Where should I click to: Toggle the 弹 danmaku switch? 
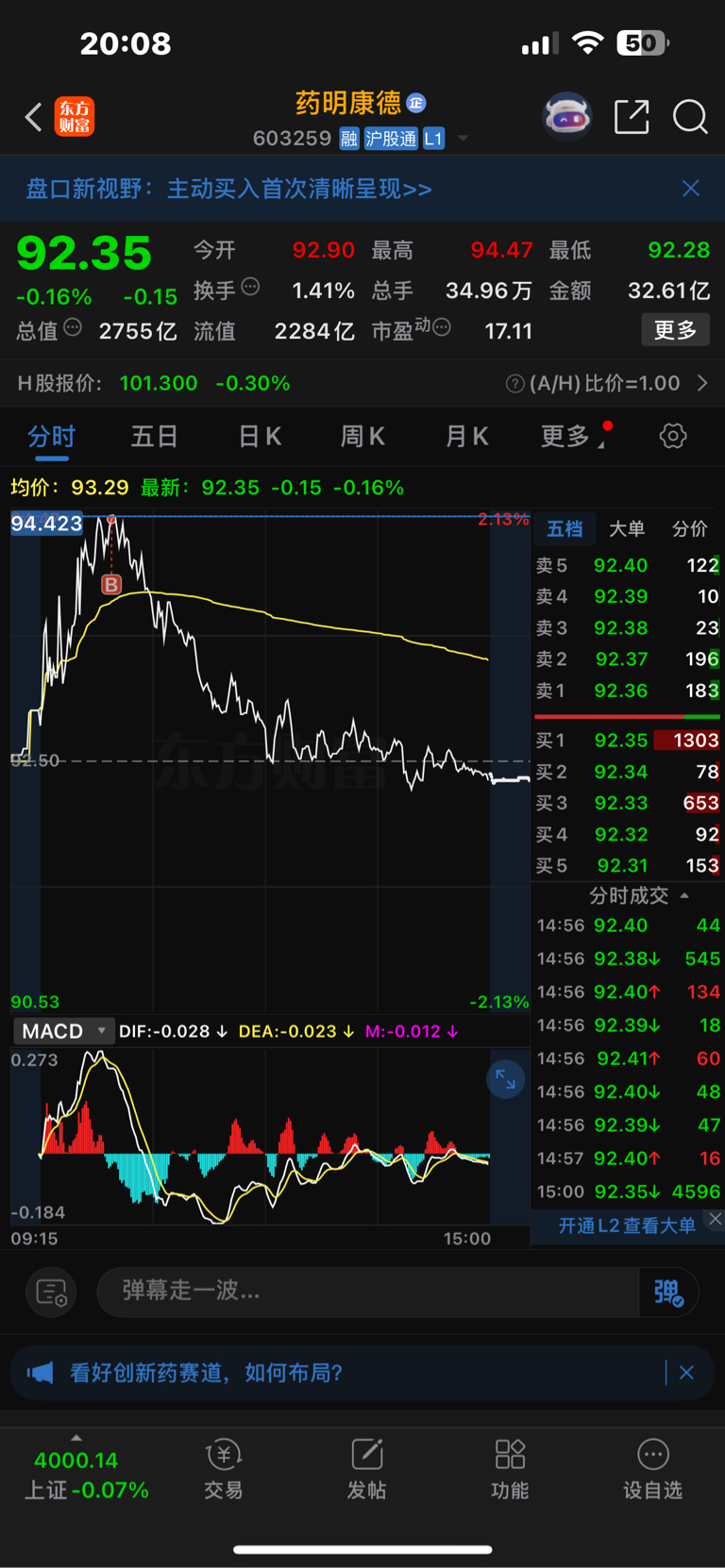[x=668, y=1292]
